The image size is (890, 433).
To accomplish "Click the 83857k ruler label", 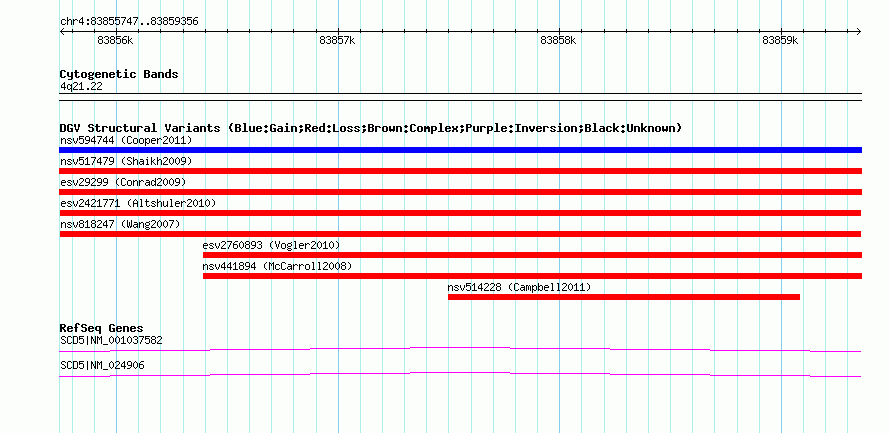I will 337,40.
